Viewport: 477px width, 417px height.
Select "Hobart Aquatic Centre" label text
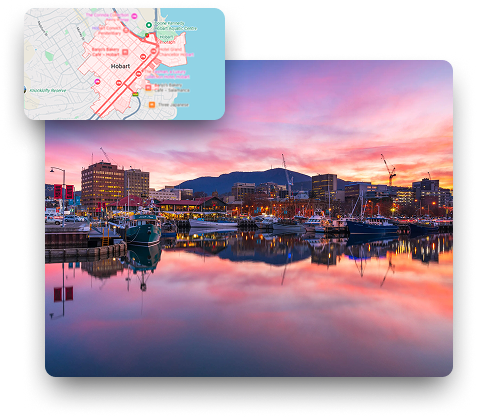[177, 29]
